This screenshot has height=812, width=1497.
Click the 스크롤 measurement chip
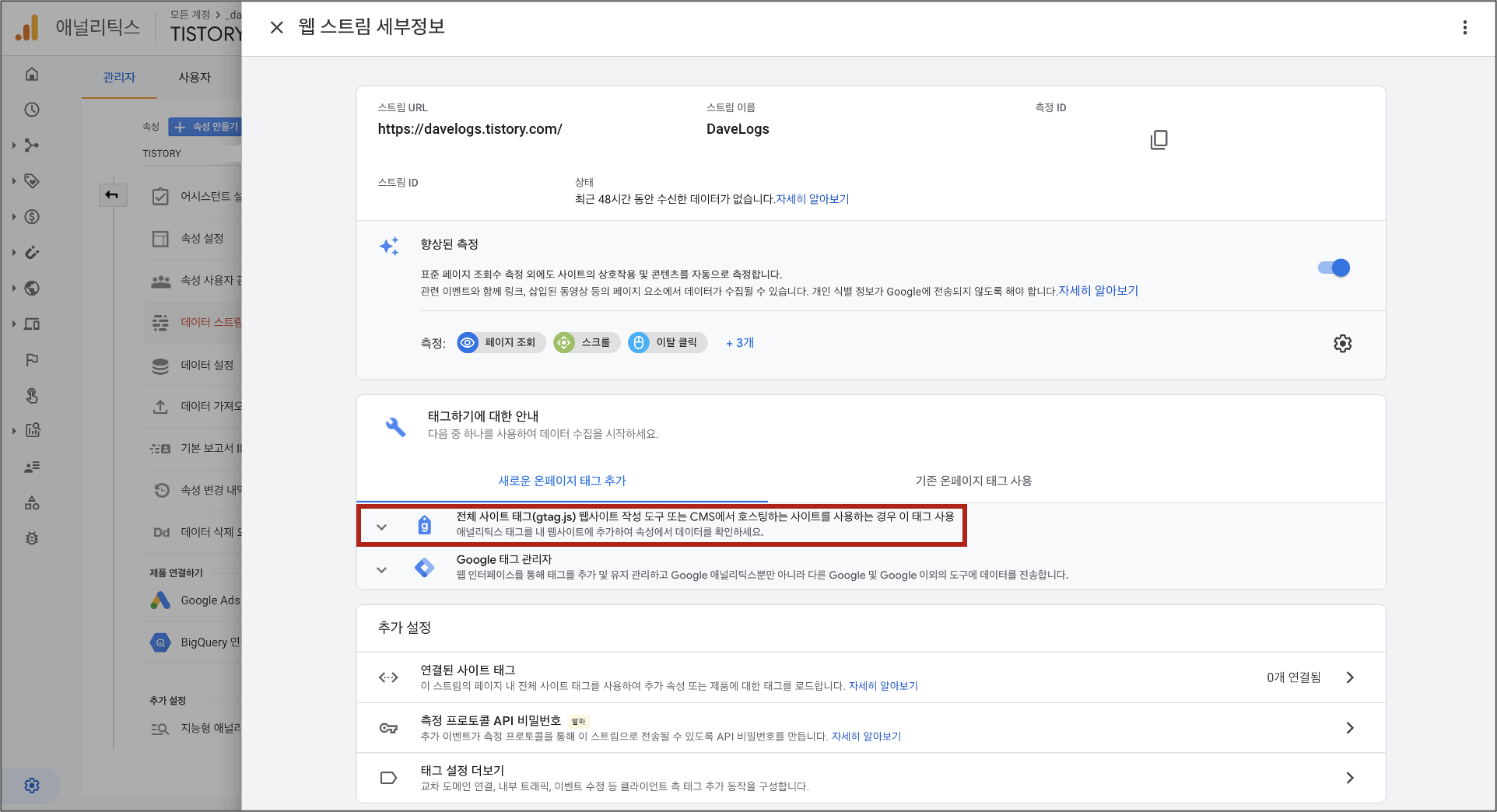[586, 342]
